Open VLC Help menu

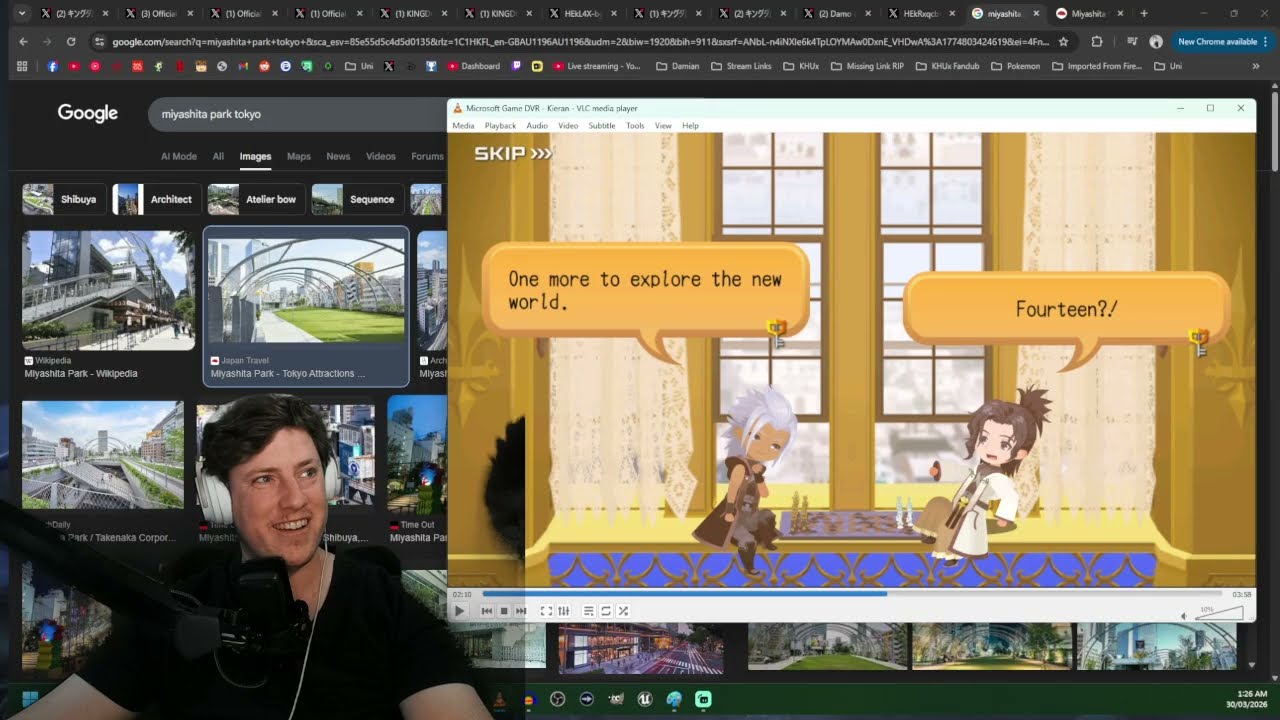click(690, 126)
